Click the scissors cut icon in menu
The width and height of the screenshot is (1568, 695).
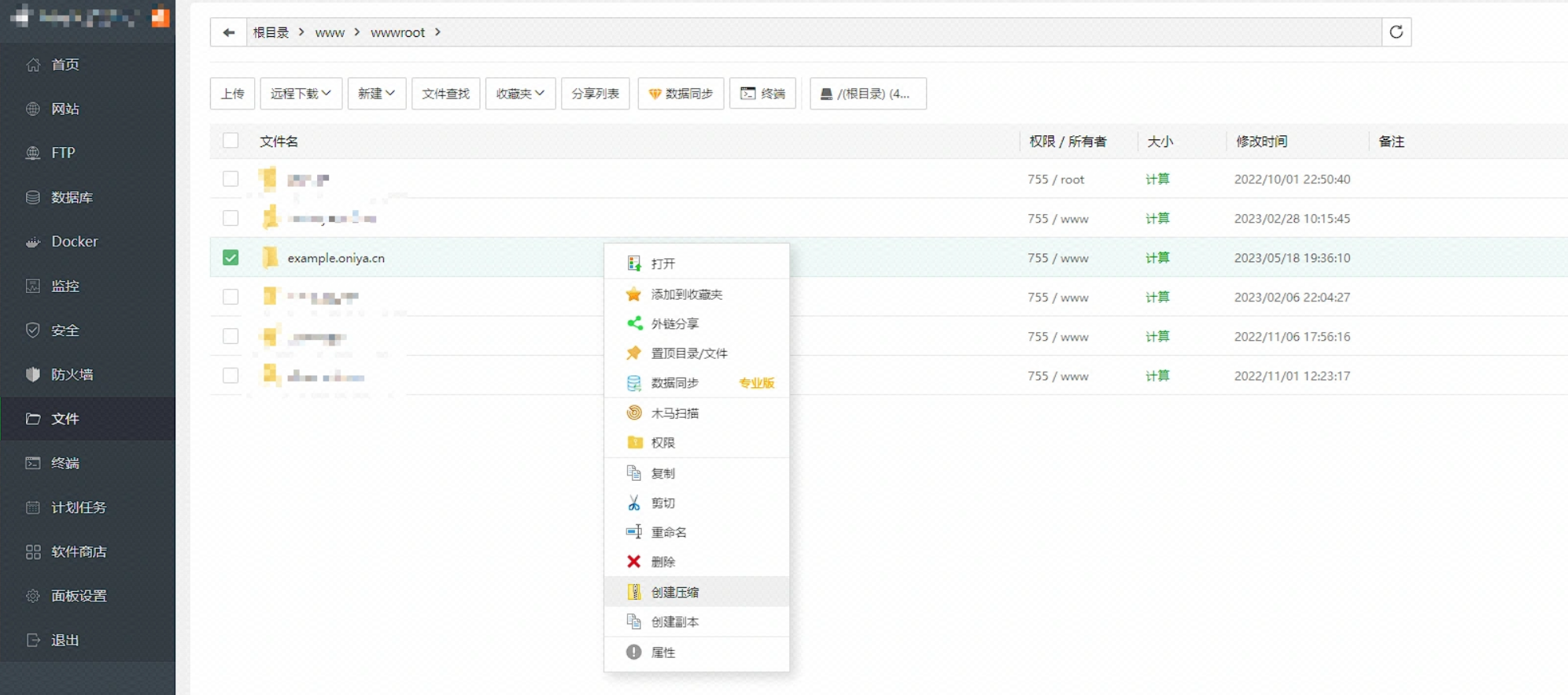click(633, 503)
